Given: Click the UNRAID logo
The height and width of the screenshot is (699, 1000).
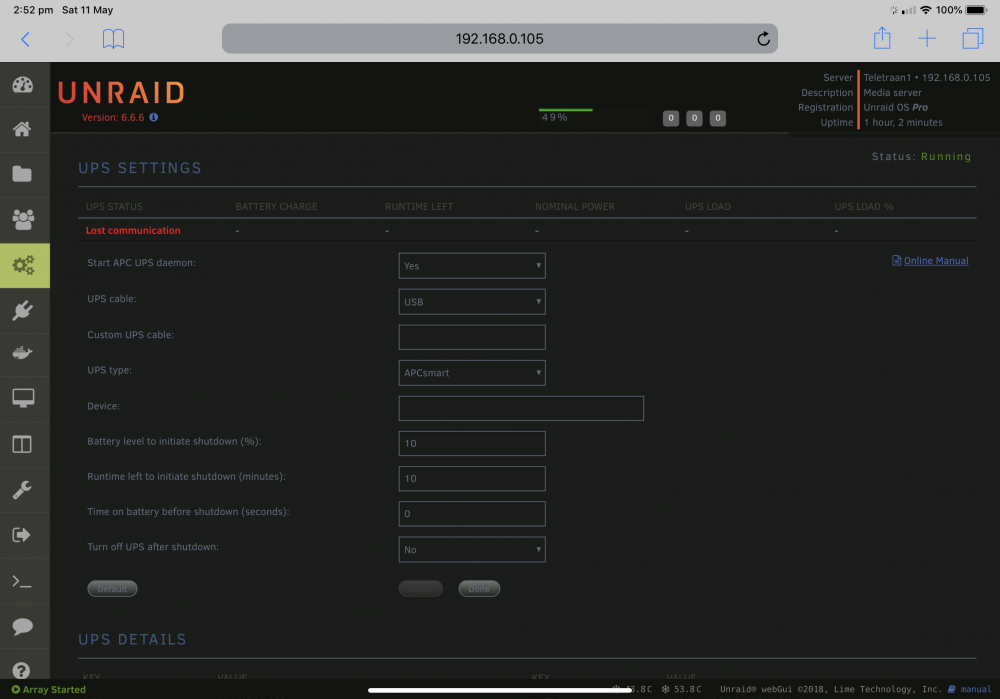Looking at the screenshot, I should pyautogui.click(x=121, y=93).
